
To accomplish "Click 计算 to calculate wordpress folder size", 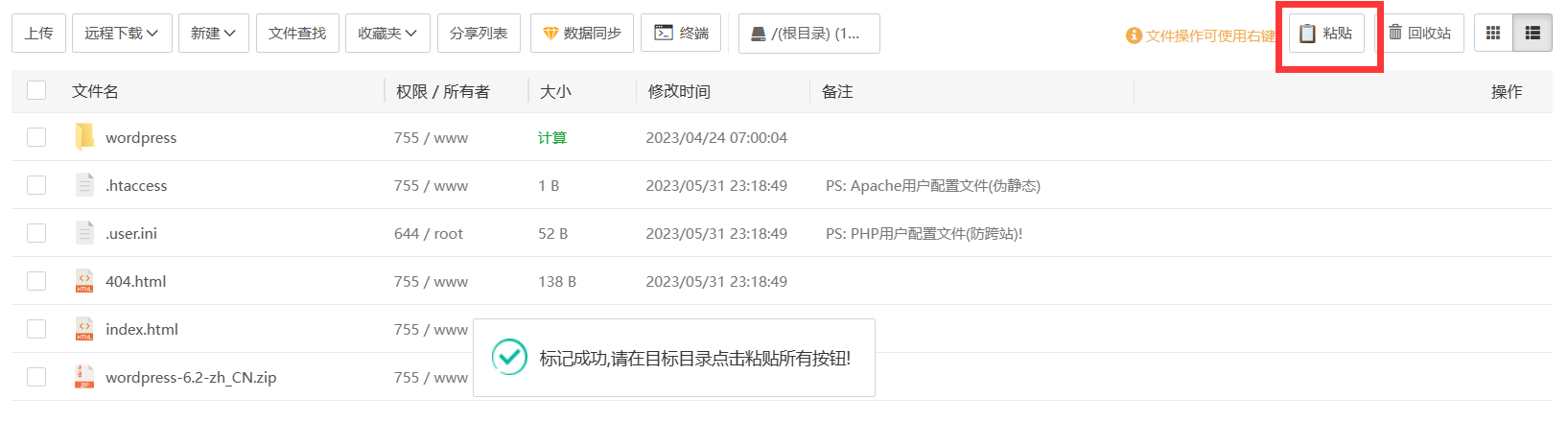I will 552,137.
